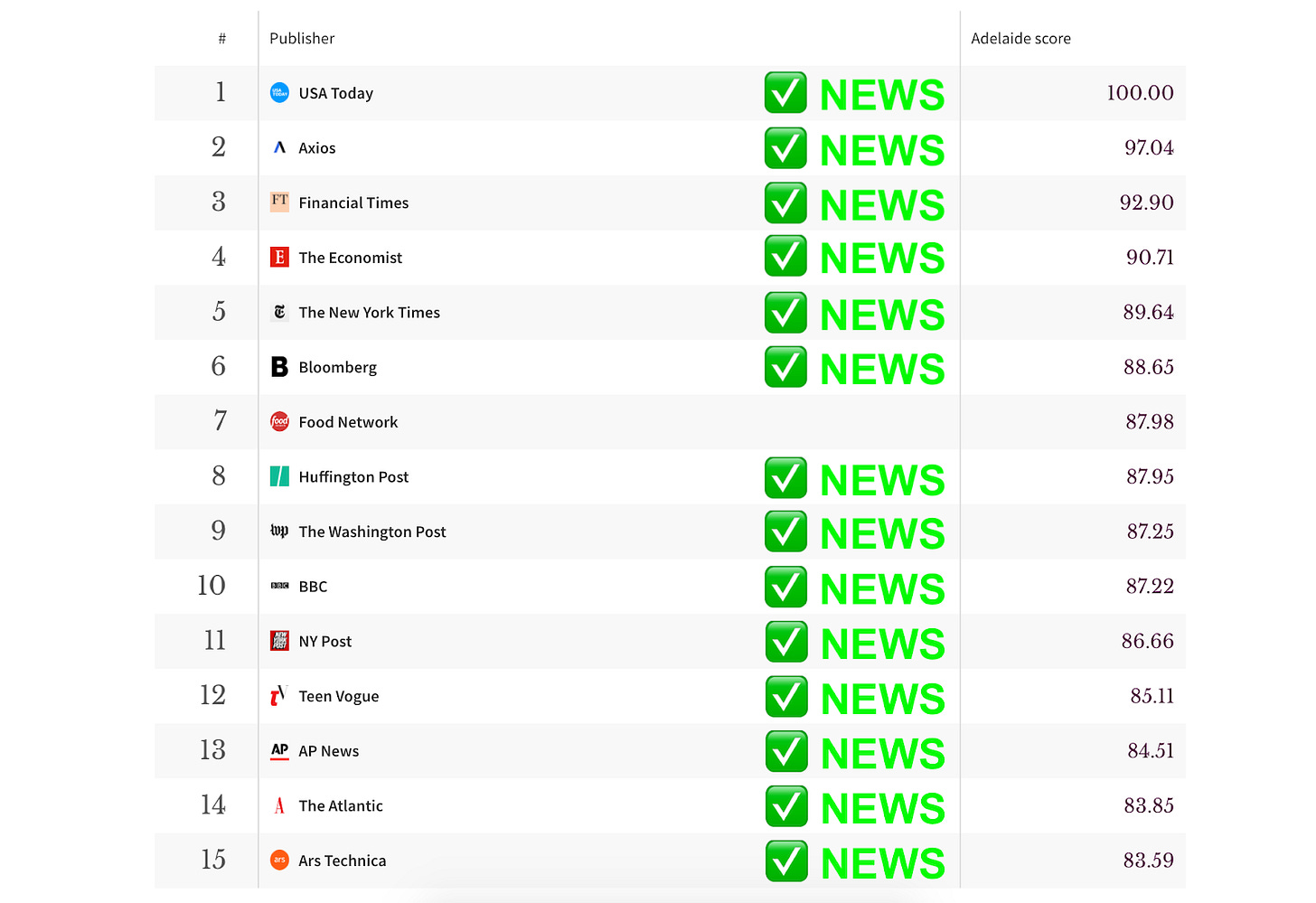1316x903 pixels.
Task: Click The Economist red E logo
Action: tap(279, 258)
